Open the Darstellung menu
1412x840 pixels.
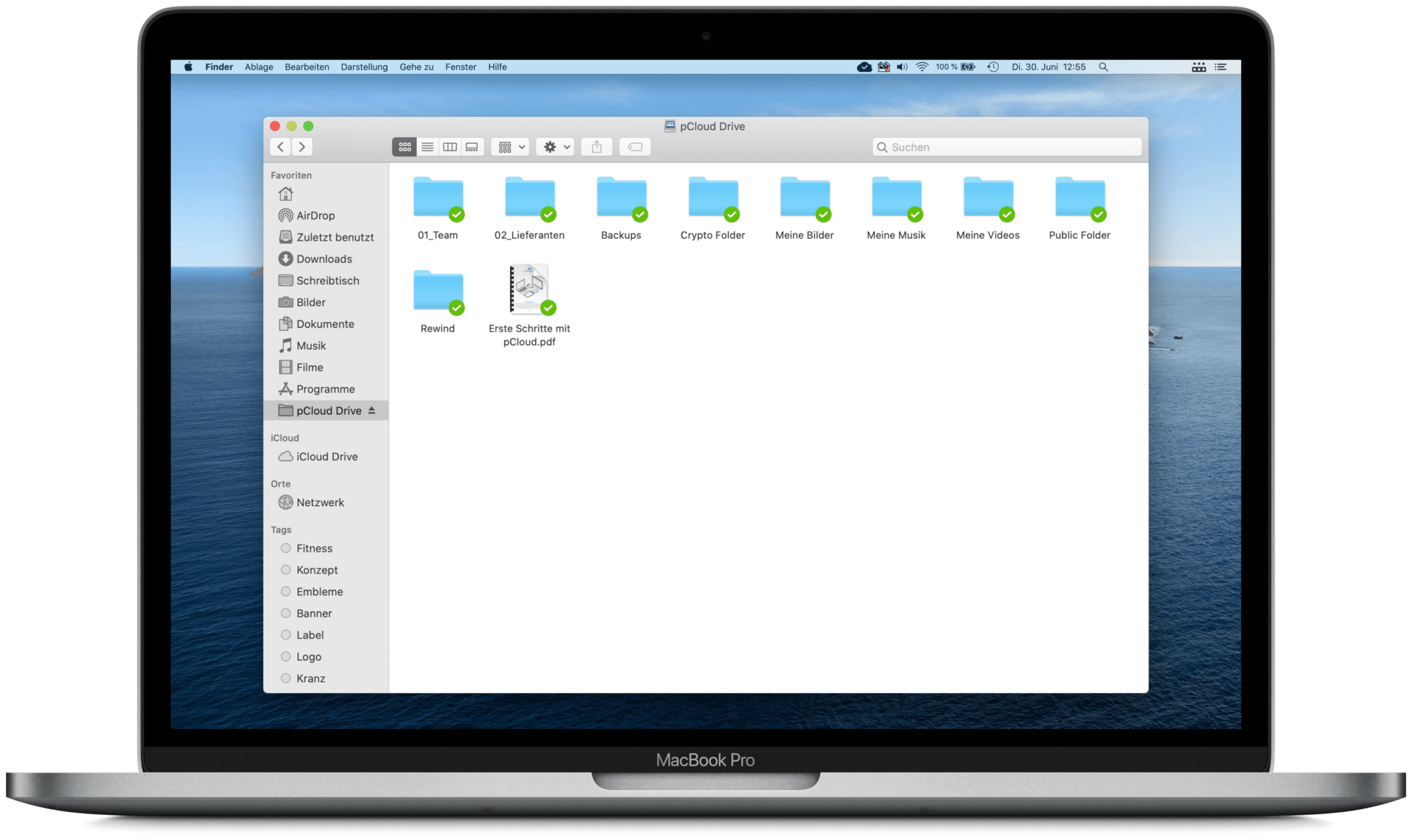click(364, 67)
